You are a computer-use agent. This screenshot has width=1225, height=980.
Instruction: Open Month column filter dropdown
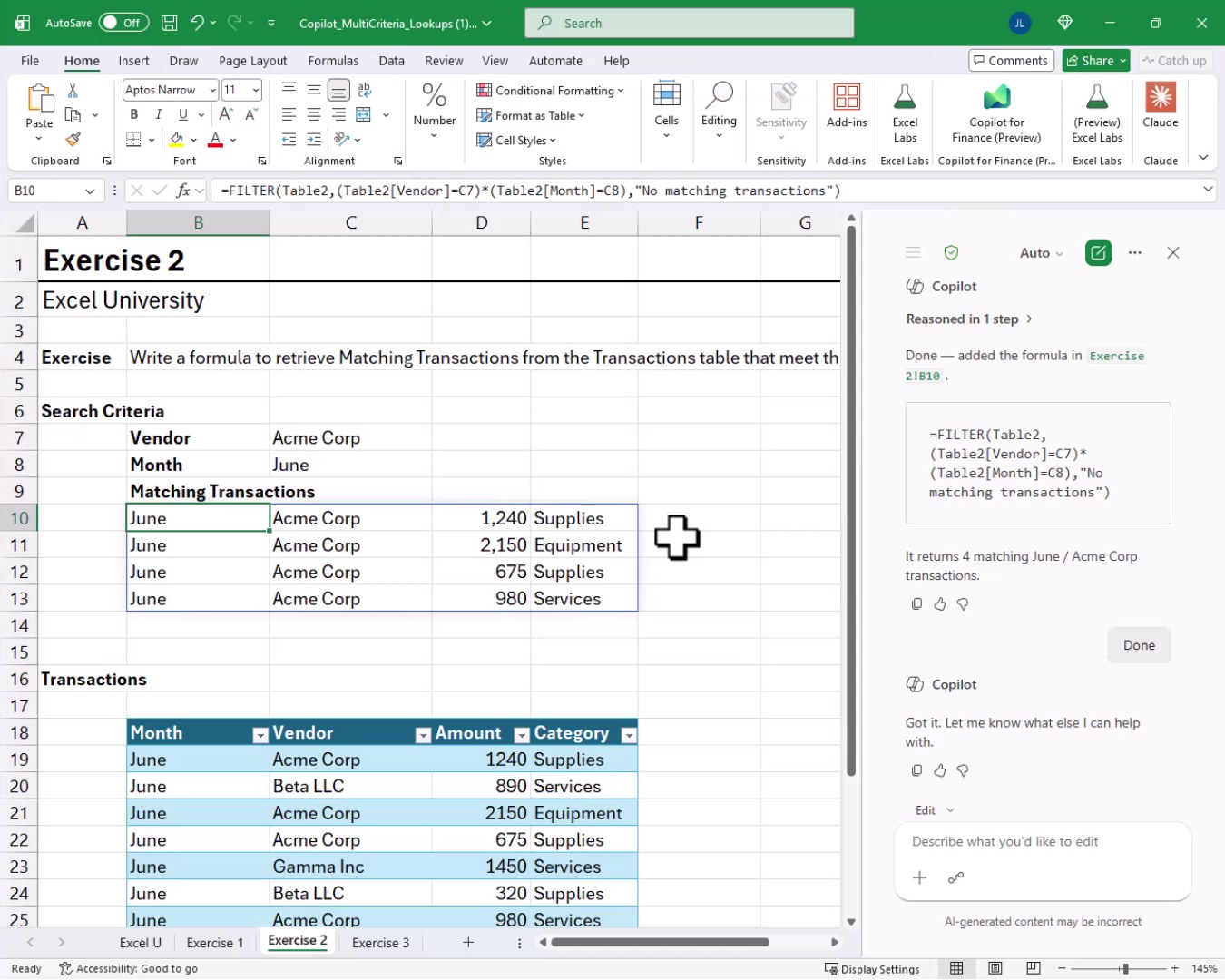(260, 735)
